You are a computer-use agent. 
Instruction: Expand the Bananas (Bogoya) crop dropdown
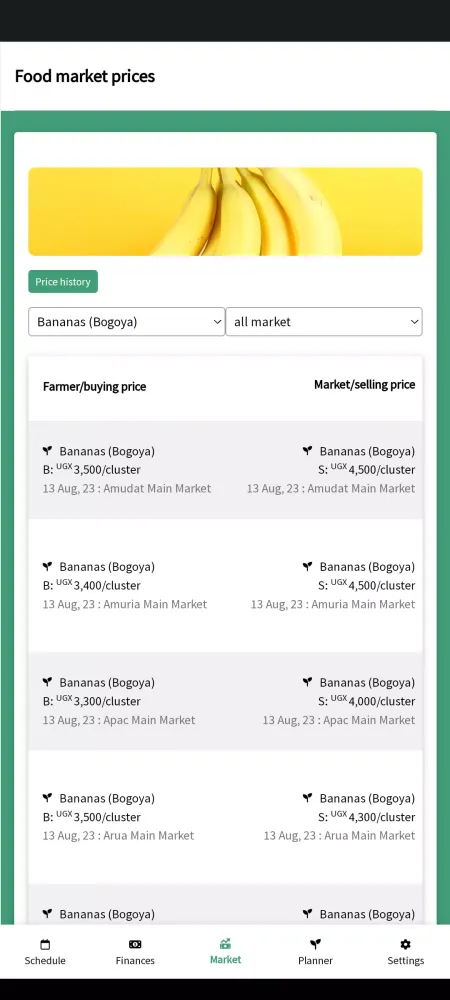coord(126,321)
